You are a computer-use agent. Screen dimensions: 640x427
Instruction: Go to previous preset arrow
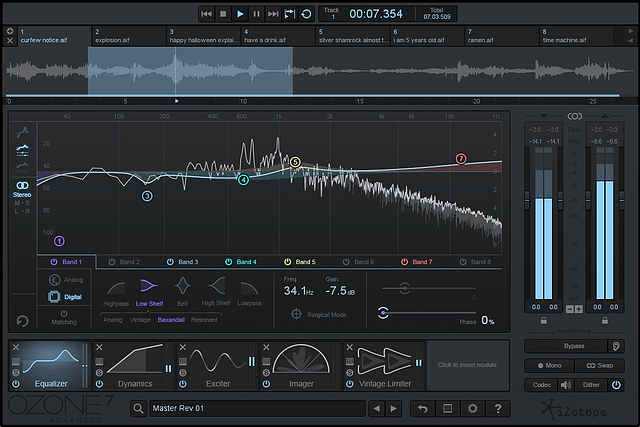376,408
